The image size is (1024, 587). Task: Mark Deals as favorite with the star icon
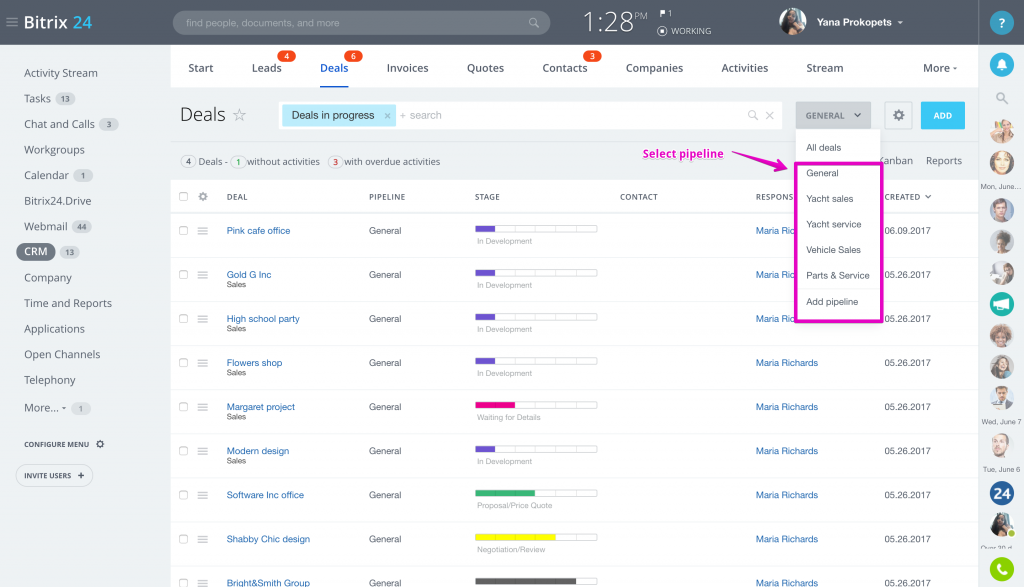click(x=240, y=115)
